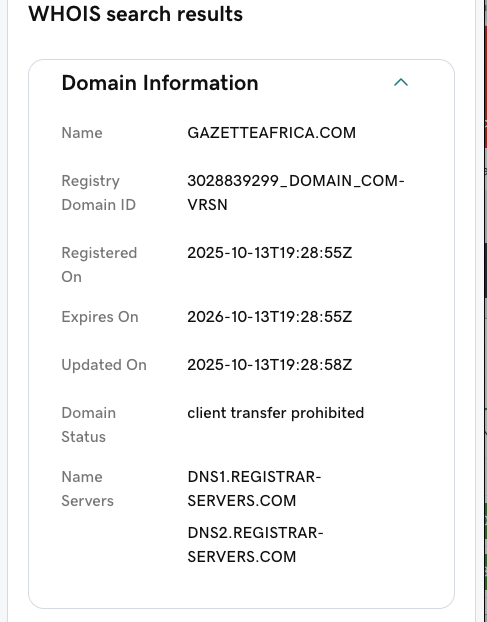
Task: Click the registered date 2025-10-13T19:28:55Z
Action: pyautogui.click(x=270, y=253)
